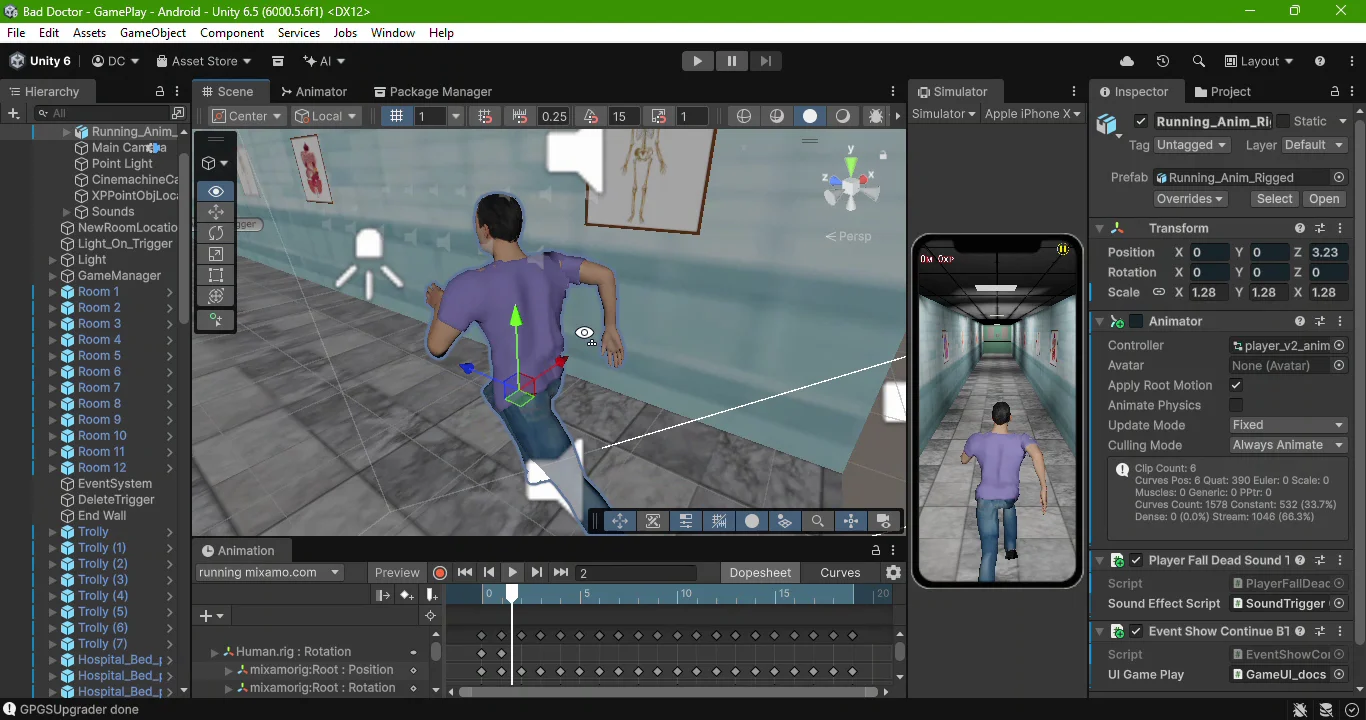The height and width of the screenshot is (720, 1366).
Task: Switch Animation window to Curves view
Action: coord(840,573)
